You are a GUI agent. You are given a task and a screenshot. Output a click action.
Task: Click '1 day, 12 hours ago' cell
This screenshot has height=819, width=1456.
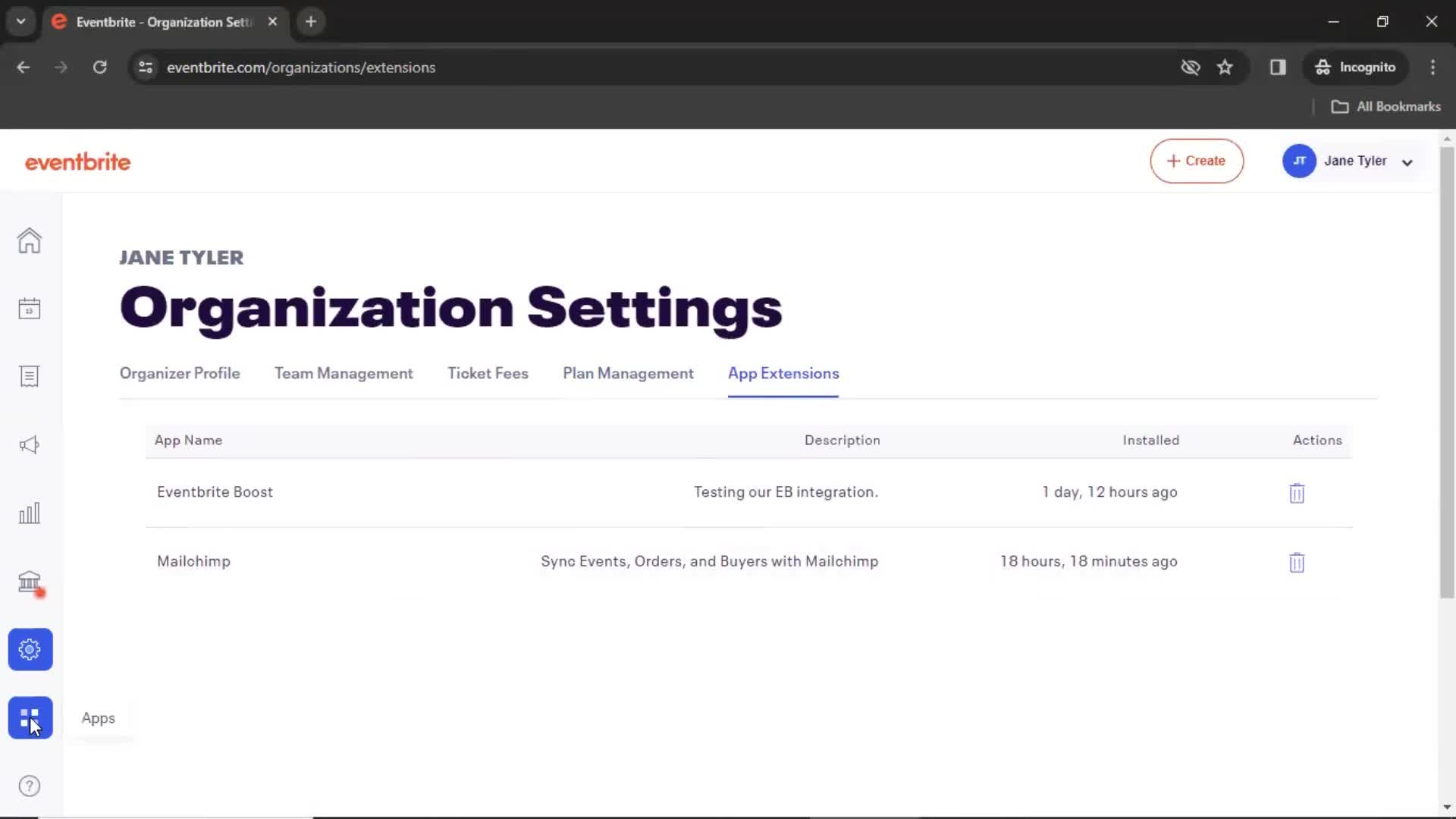[x=1109, y=492]
